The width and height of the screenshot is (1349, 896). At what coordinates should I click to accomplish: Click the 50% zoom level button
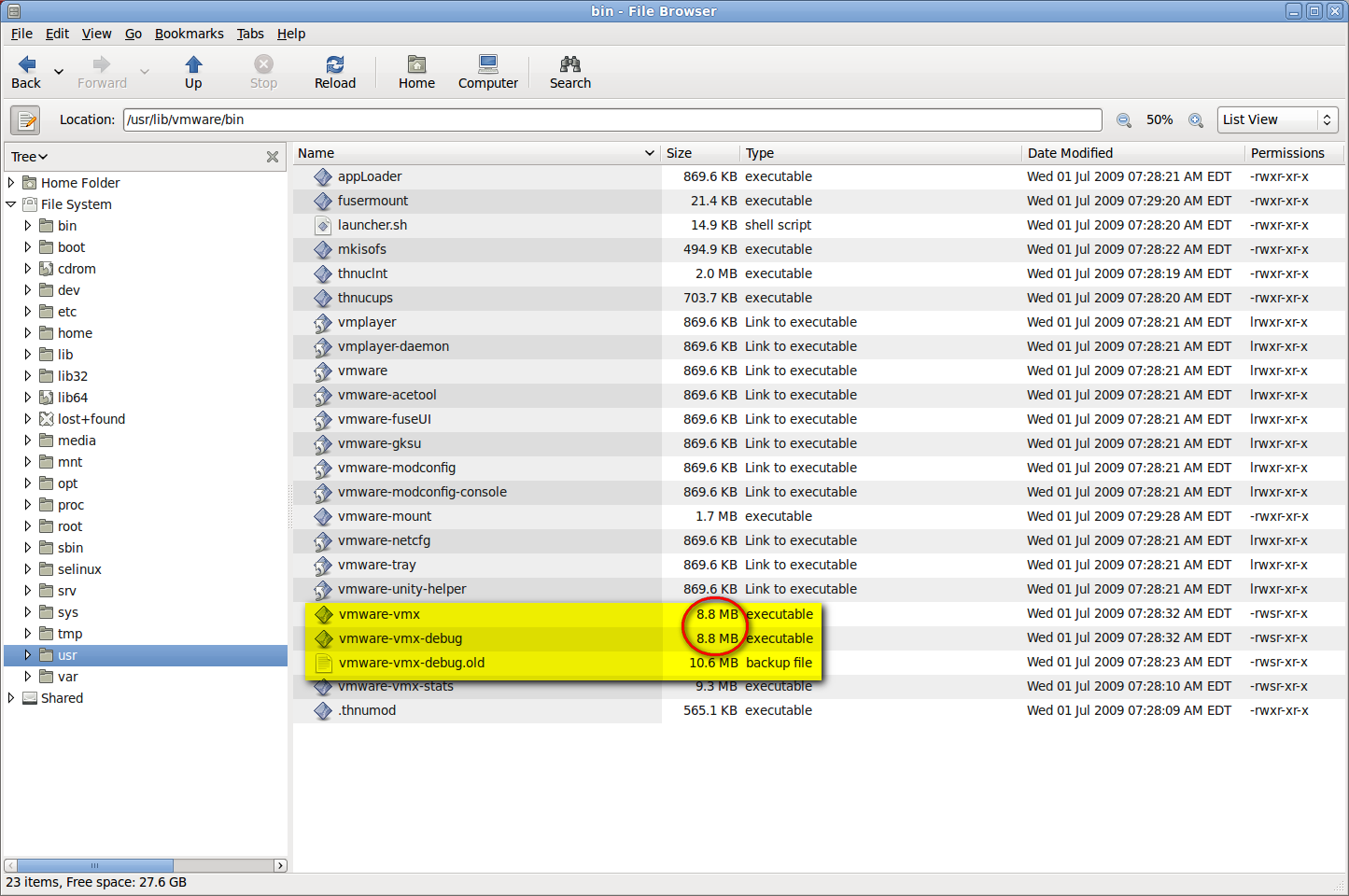(x=1159, y=119)
